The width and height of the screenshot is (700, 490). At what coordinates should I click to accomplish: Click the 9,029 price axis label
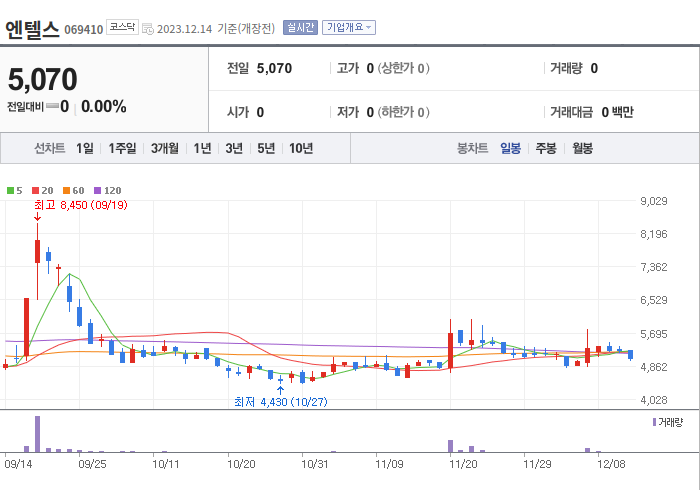(x=654, y=201)
